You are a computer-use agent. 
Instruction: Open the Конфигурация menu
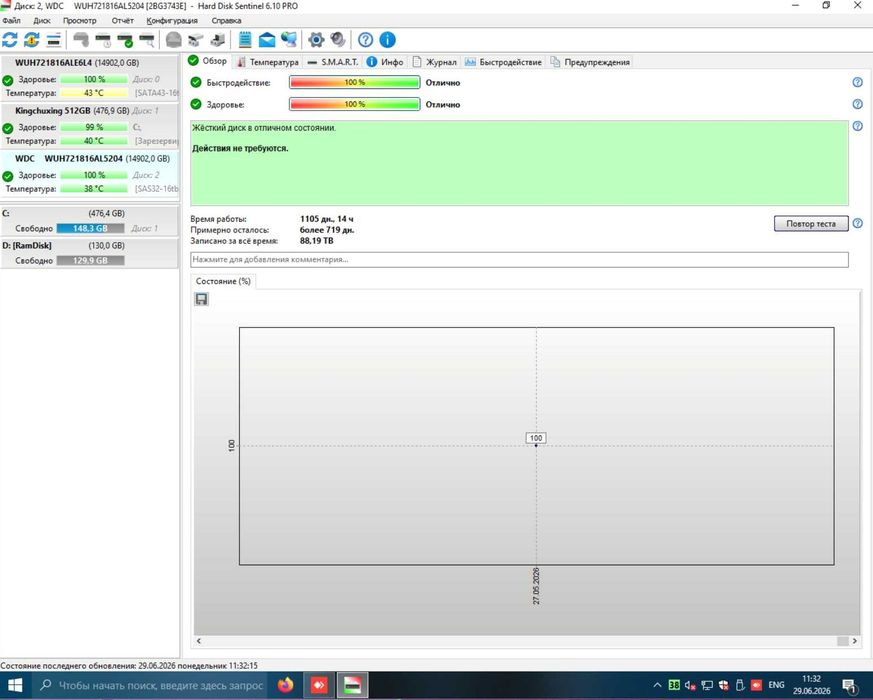point(172,21)
